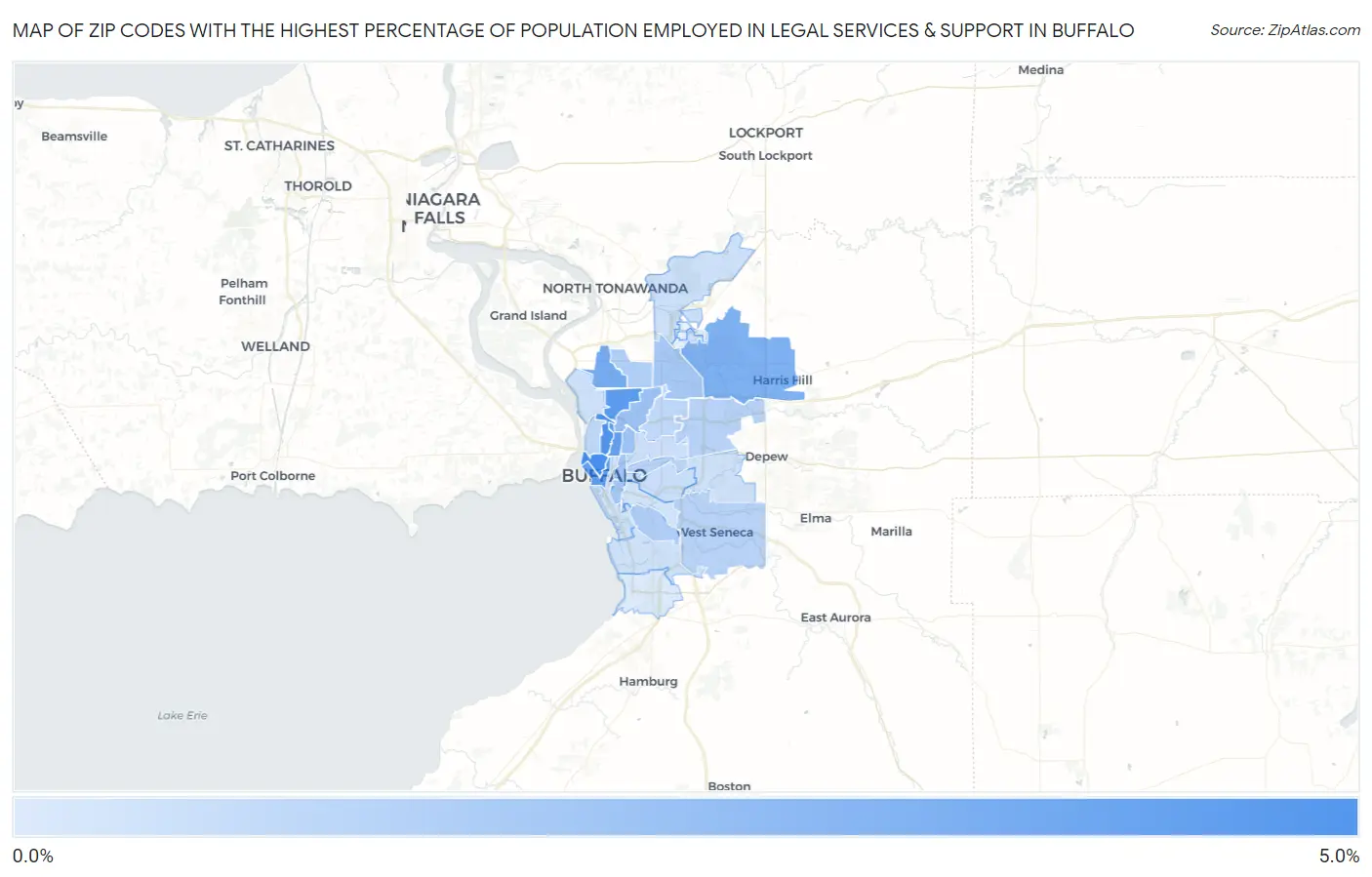The width and height of the screenshot is (1372, 877).
Task: Click the Elma label on map
Action: click(x=816, y=519)
